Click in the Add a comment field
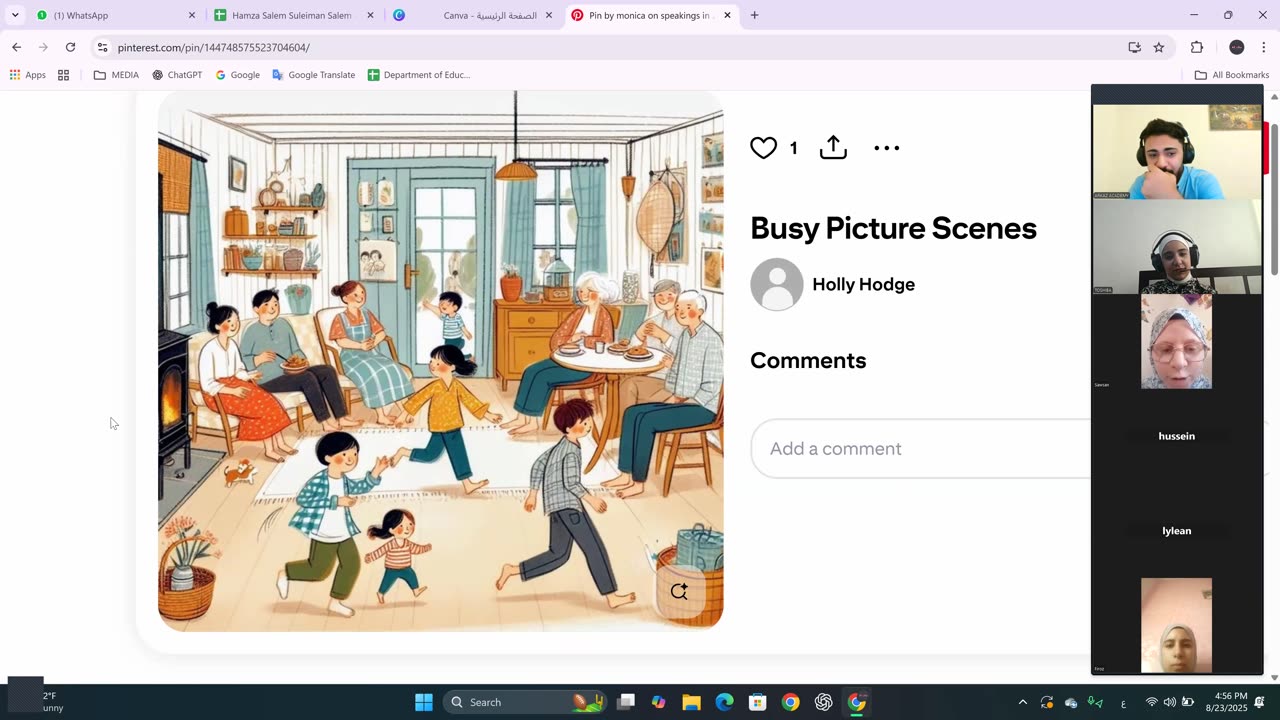 920,448
